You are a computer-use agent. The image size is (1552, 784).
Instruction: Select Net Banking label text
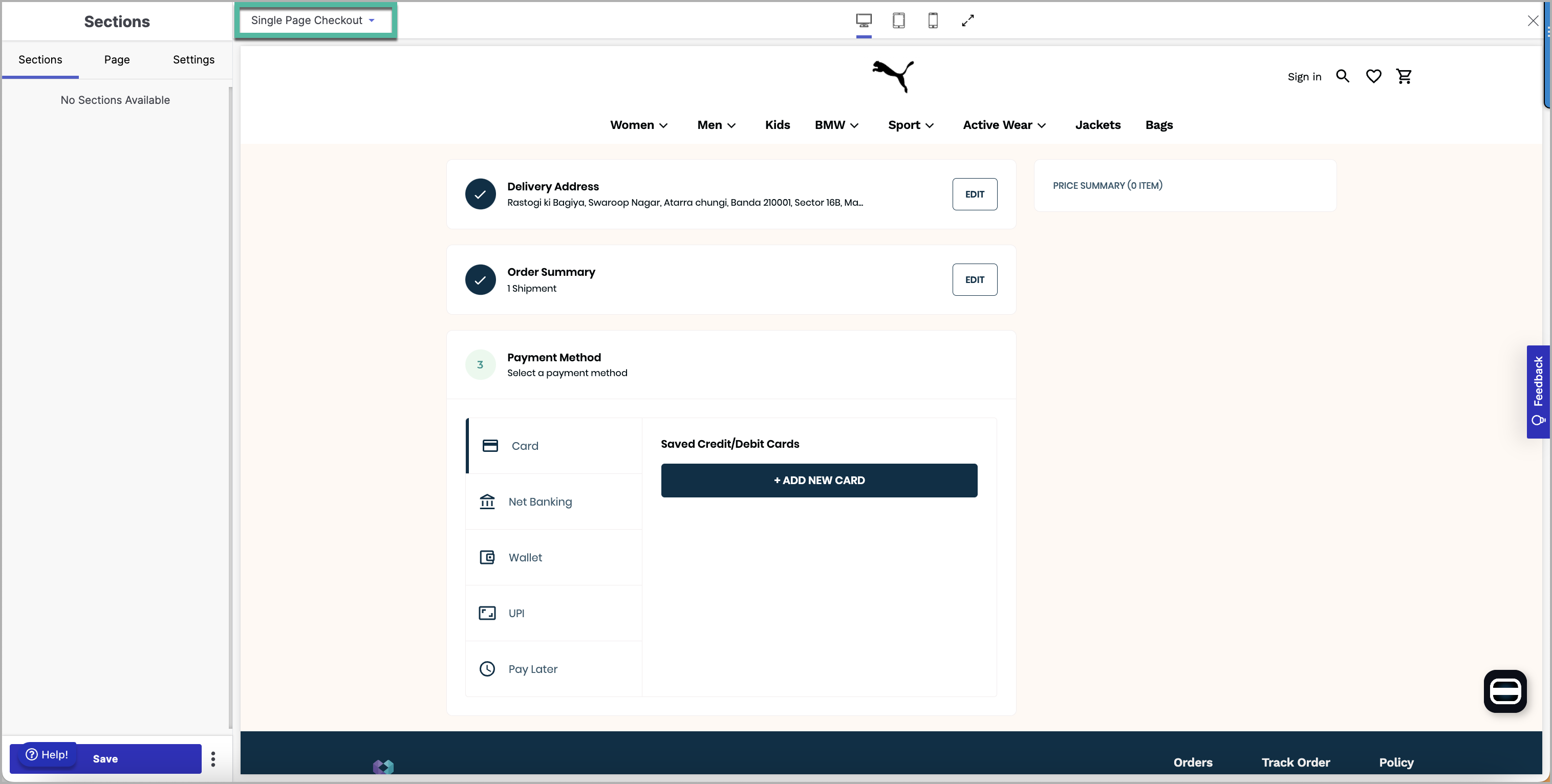click(540, 502)
